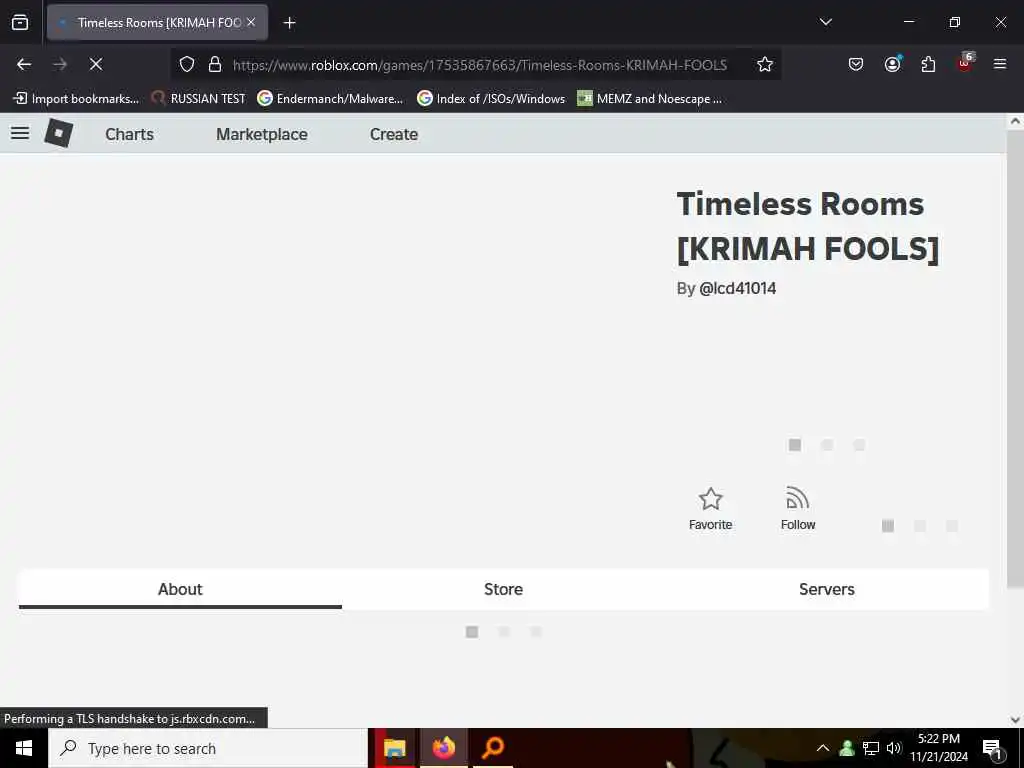The image size is (1024, 768).
Task: Open clock and calendar flyout
Action: [939, 748]
